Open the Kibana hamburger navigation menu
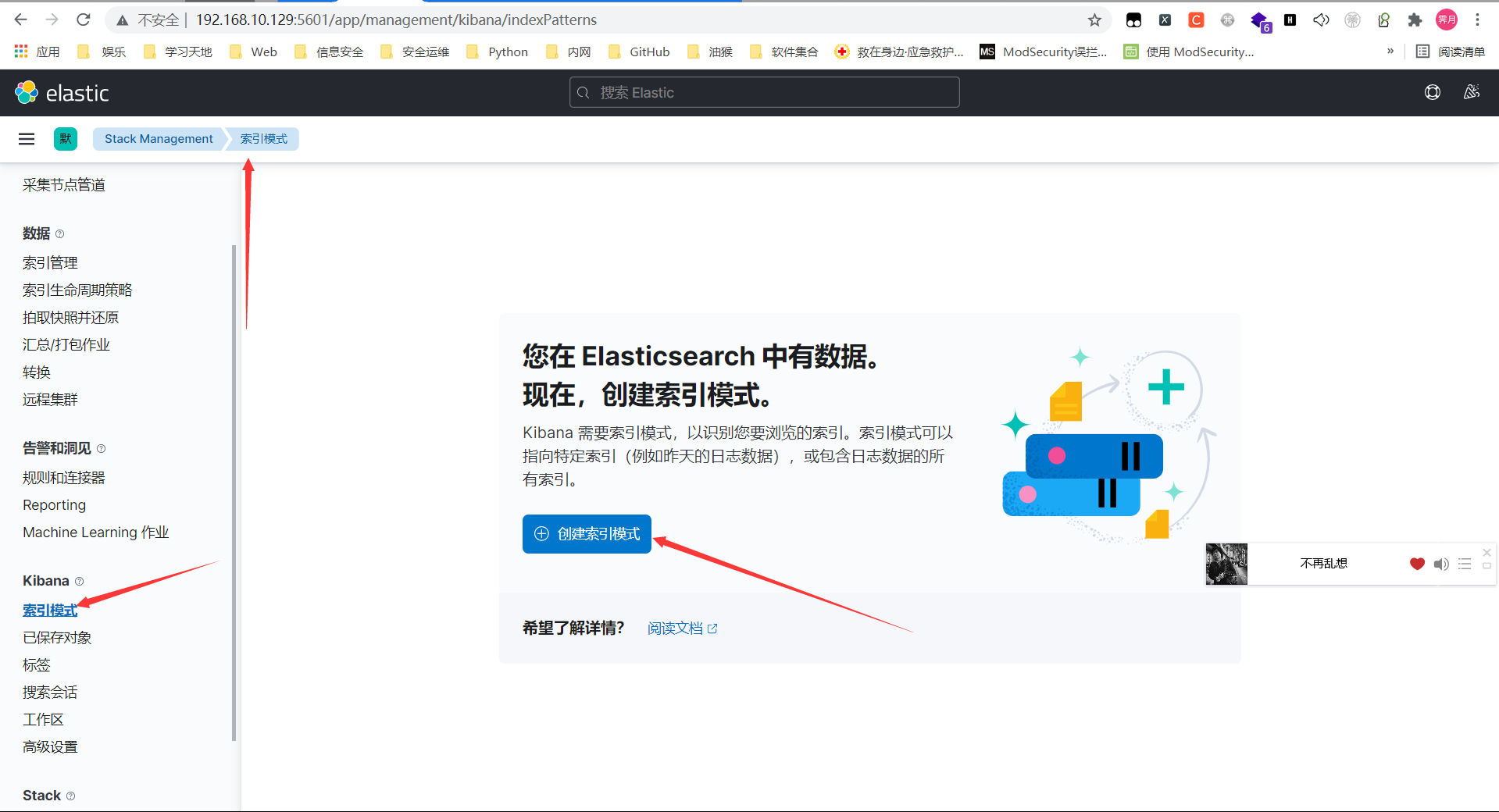The width and height of the screenshot is (1499, 812). 27,139
